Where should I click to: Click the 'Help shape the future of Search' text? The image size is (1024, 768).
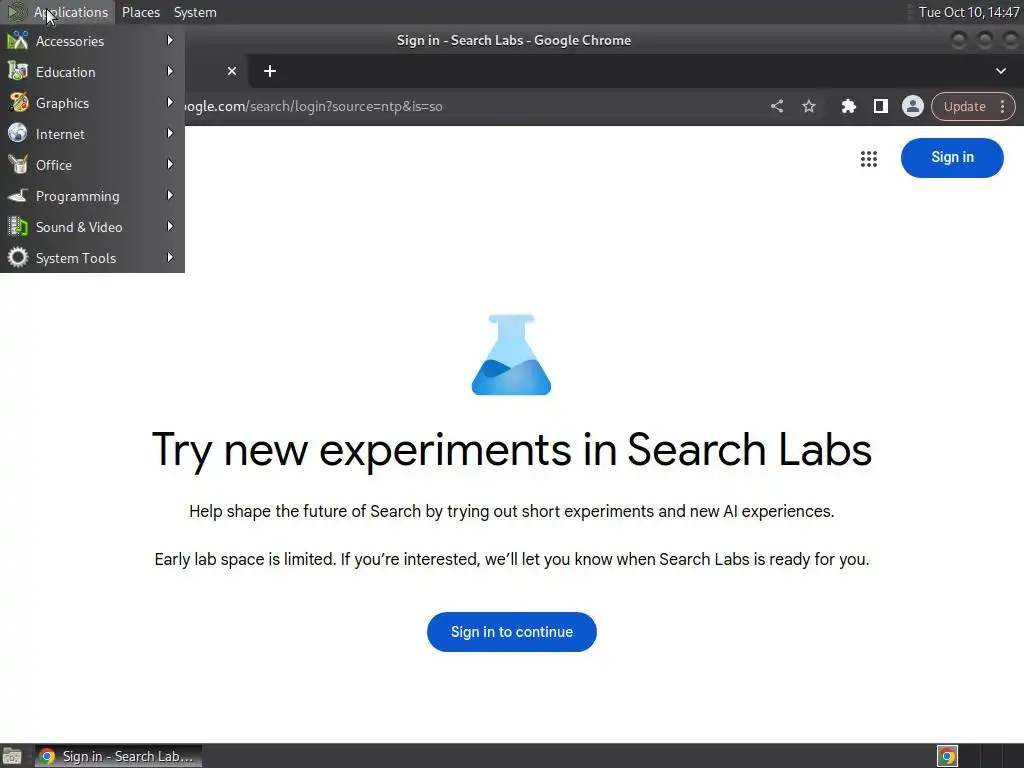tap(511, 511)
